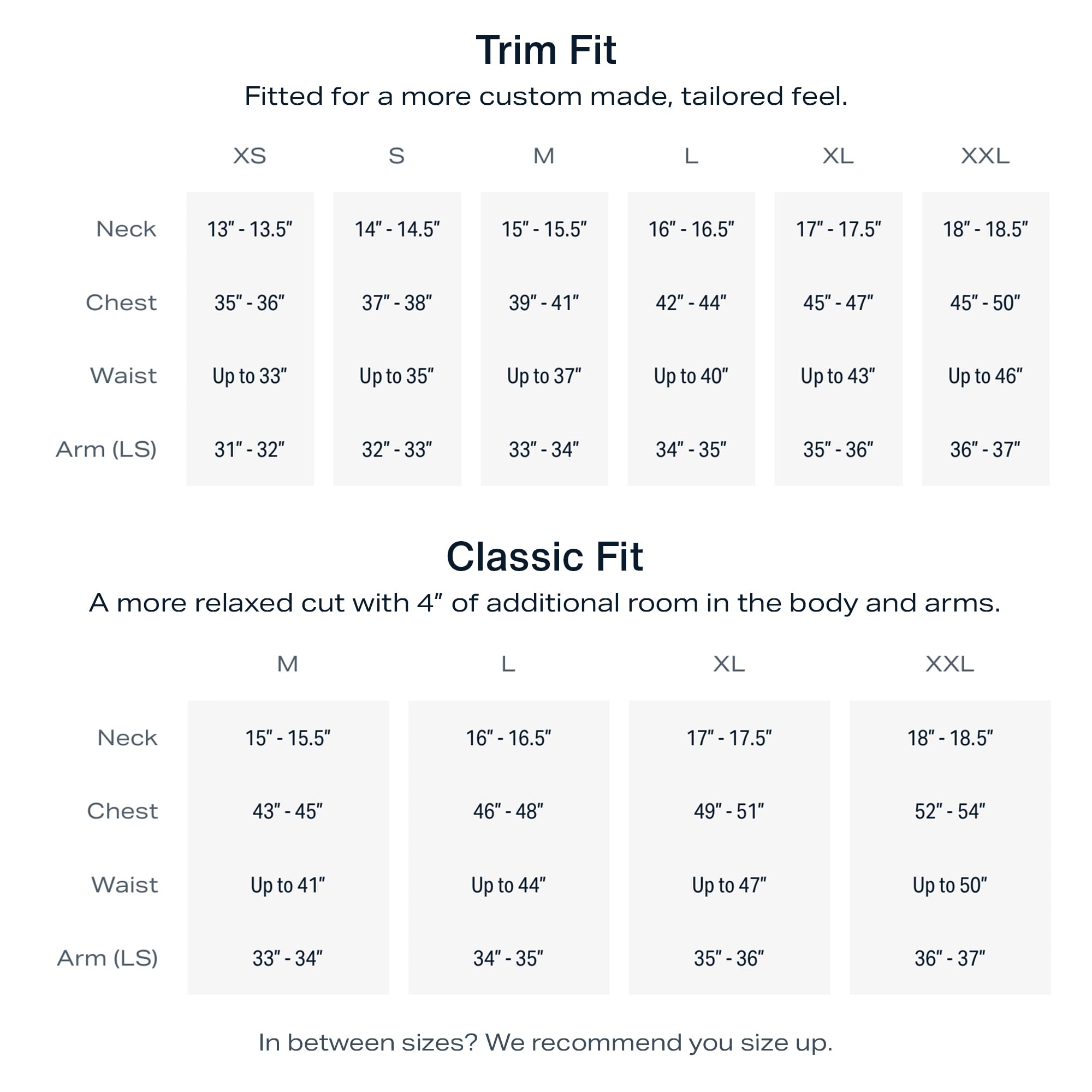
Task: Select the Arm (LS) label in Trim Fit
Action: [106, 450]
